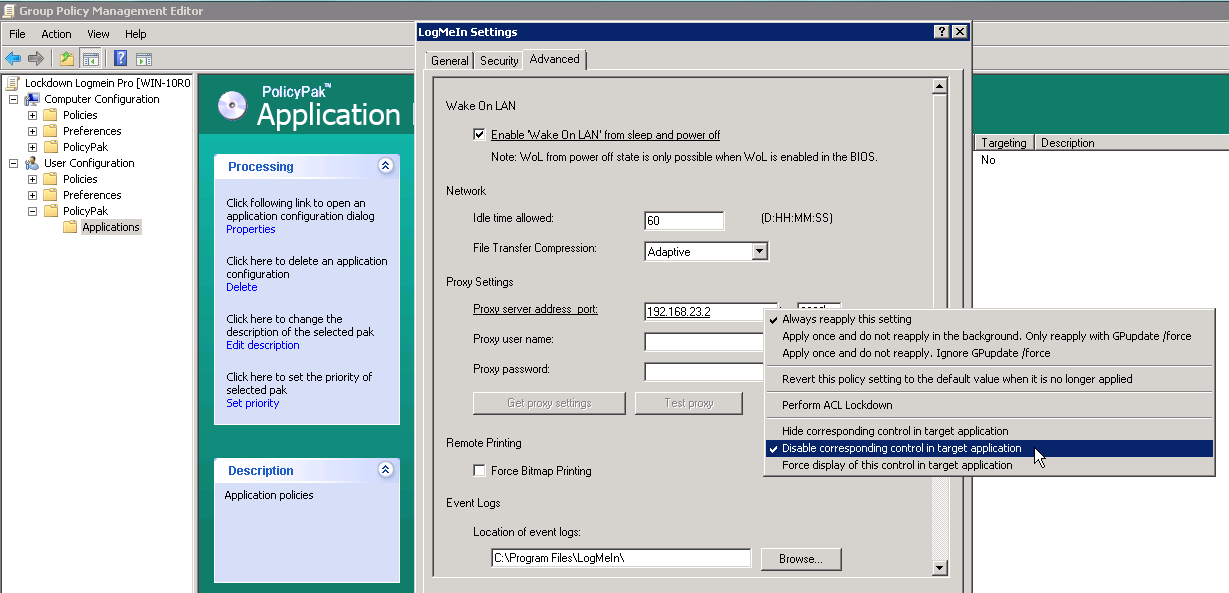
Task: Expand Policies under Computer Configuration
Action: point(32,115)
